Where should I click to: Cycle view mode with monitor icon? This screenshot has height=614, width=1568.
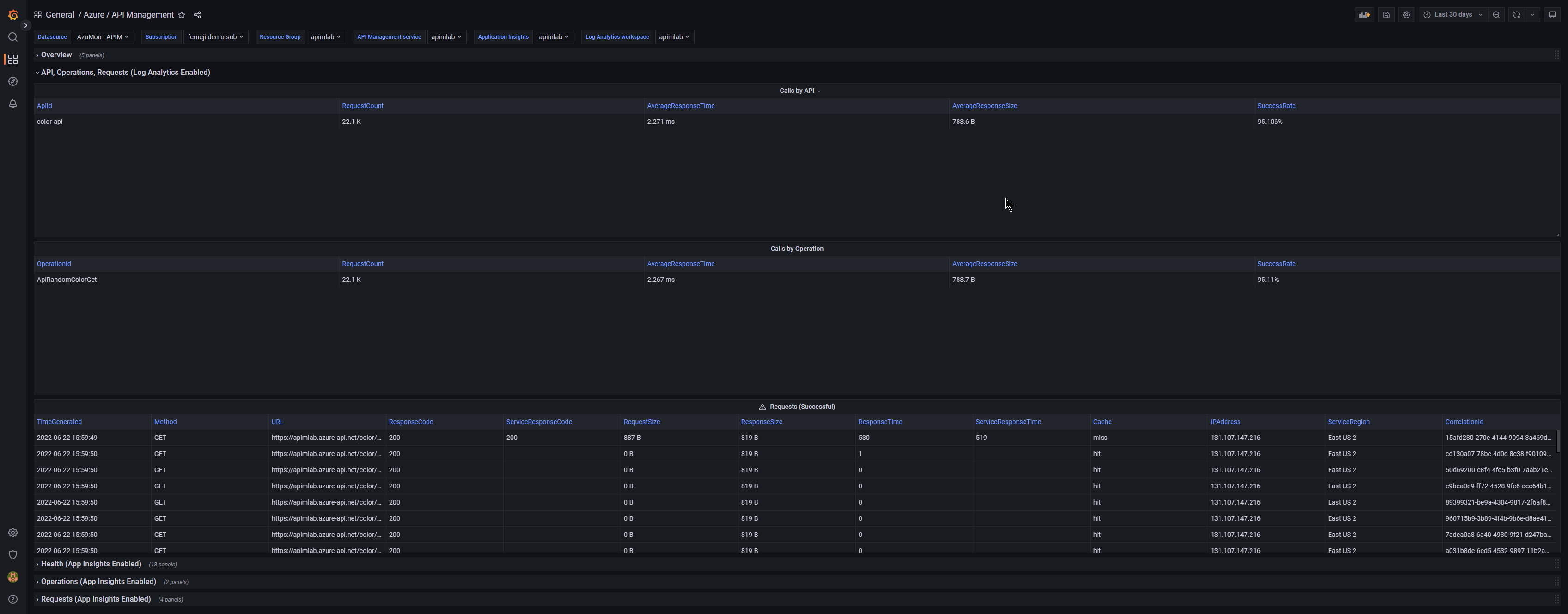[1551, 15]
